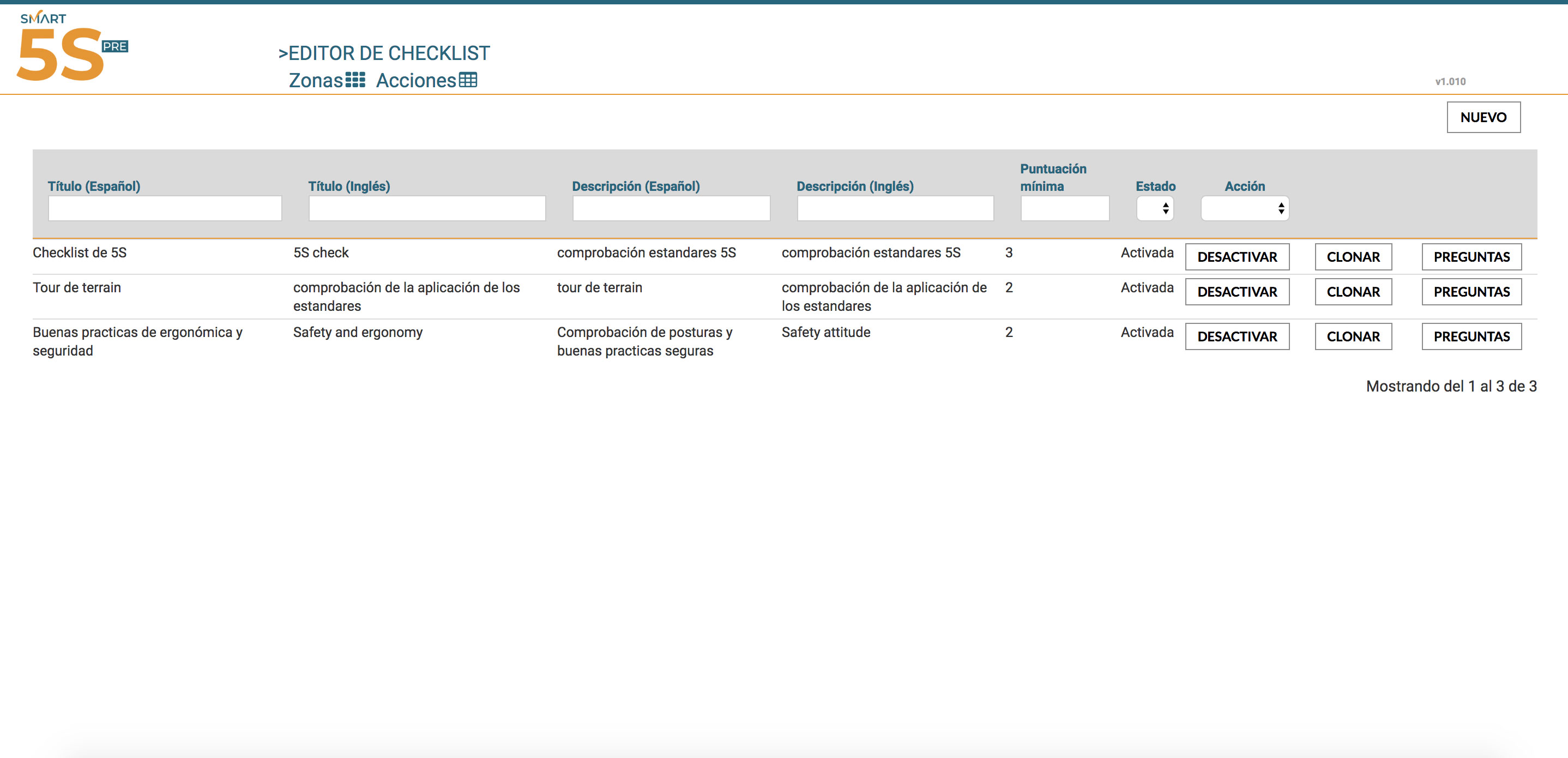Screen dimensions: 1568x758
Task: Open PREGUNTAS for Checklist de 5S
Action: pos(1471,257)
